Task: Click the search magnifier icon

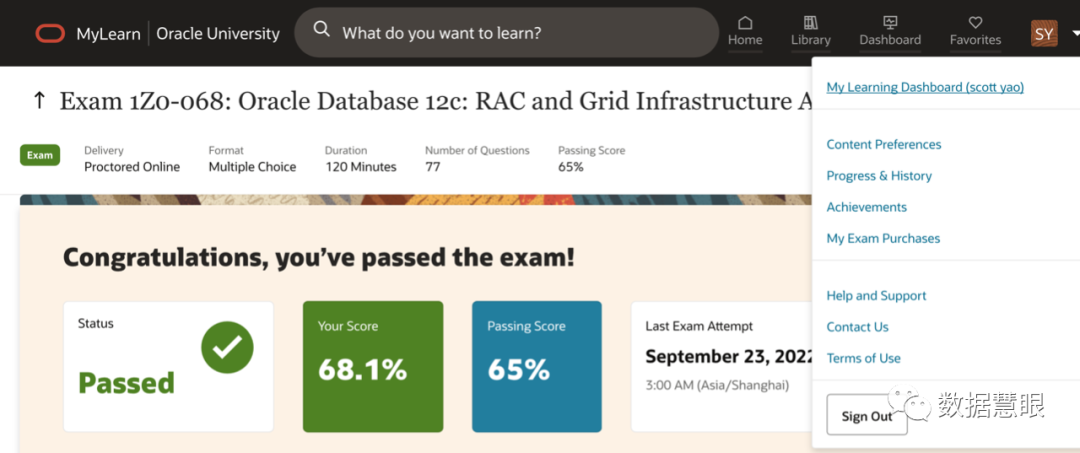Action: pyautogui.click(x=321, y=29)
